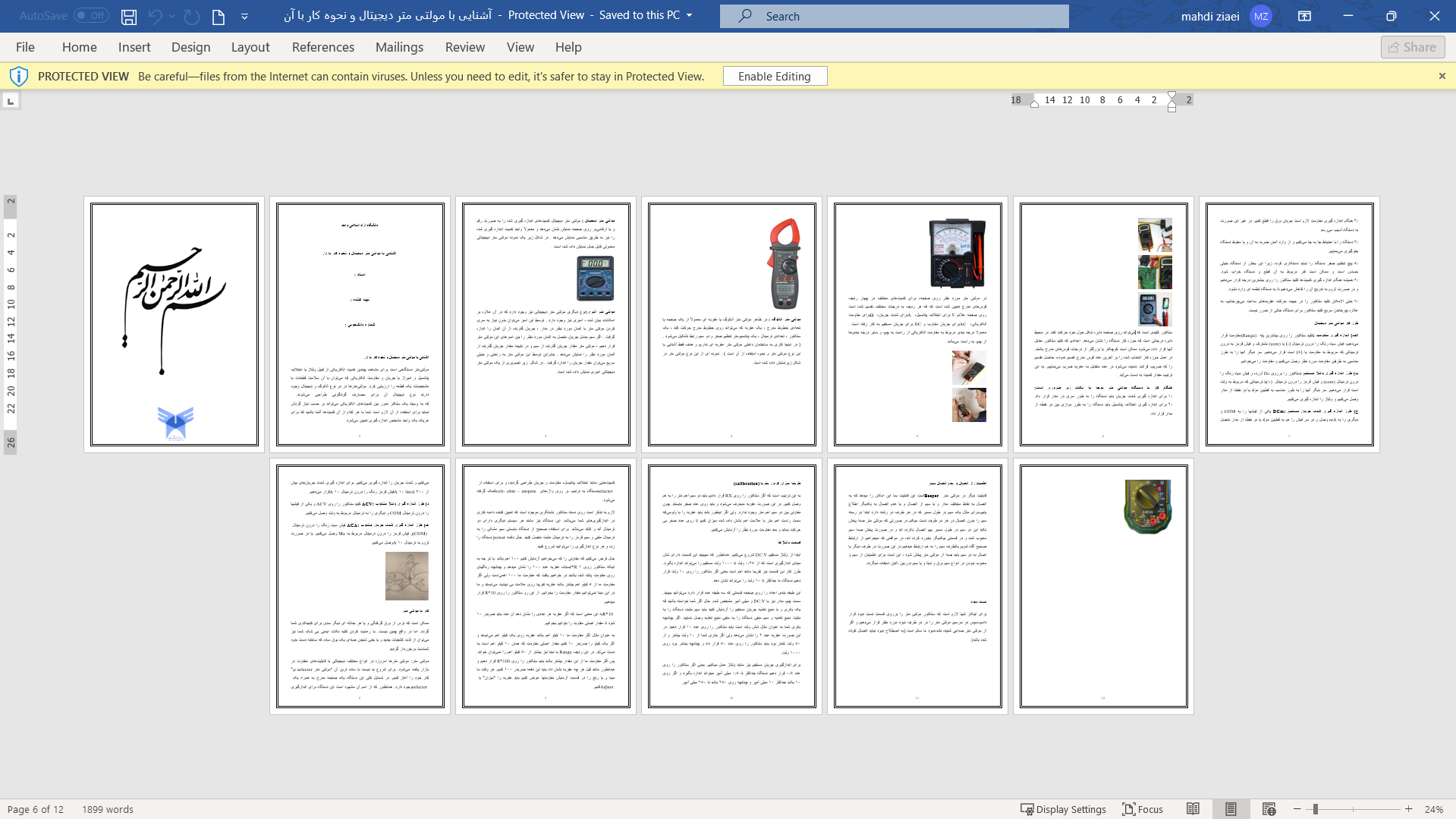Save the document with the floppy disk icon

point(129,16)
